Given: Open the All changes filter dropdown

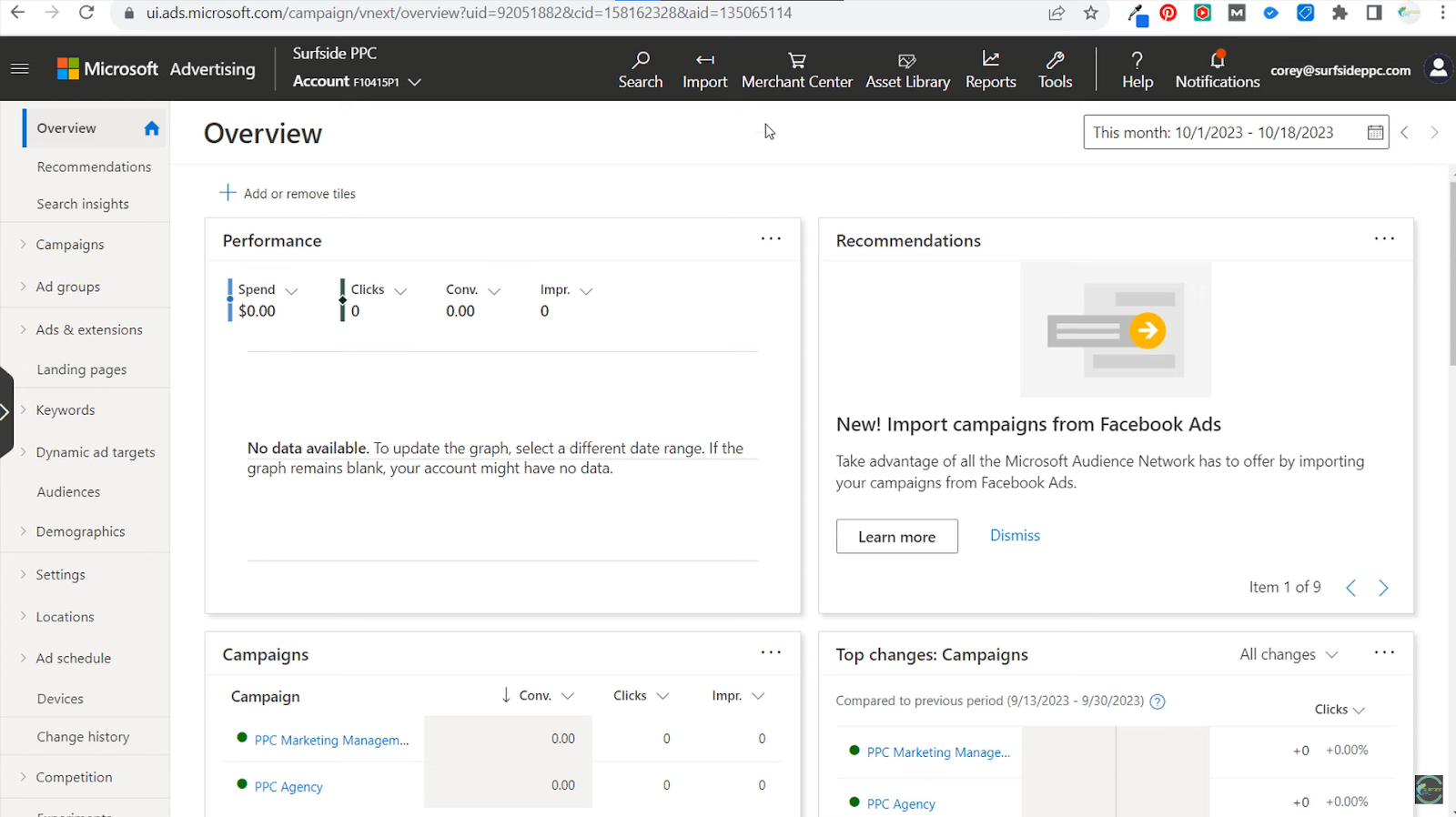Looking at the screenshot, I should tap(1289, 654).
